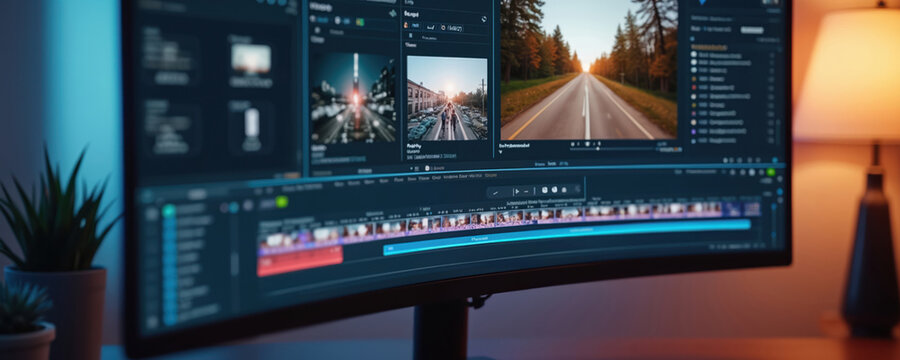This screenshot has width=900, height=360.
Task: Select the night city street thumbnail
Action: (354, 98)
